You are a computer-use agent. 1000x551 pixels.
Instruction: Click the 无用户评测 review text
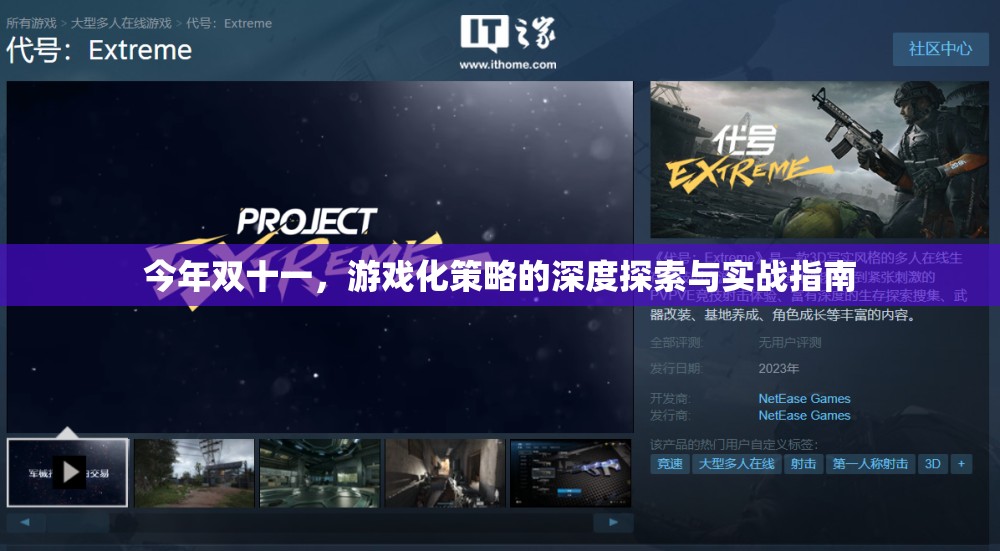(790, 342)
